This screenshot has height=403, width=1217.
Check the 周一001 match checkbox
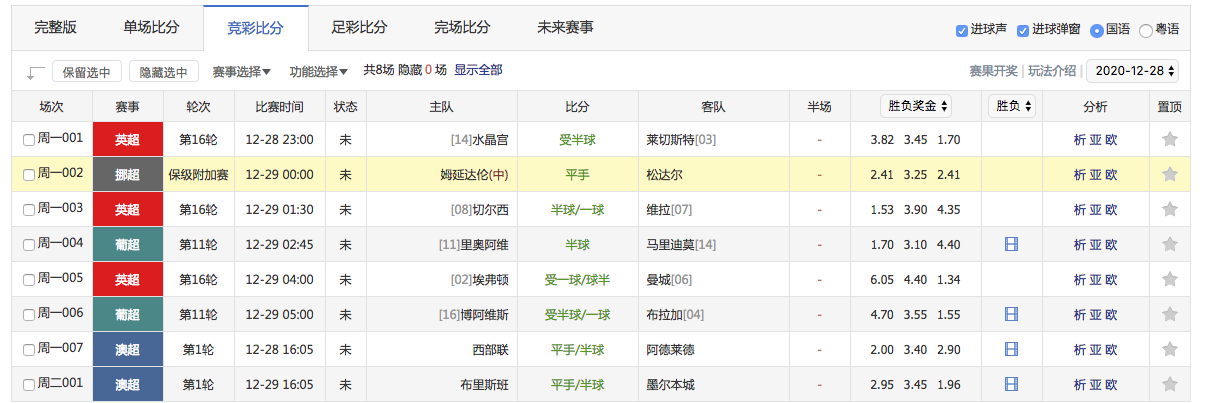[29, 140]
